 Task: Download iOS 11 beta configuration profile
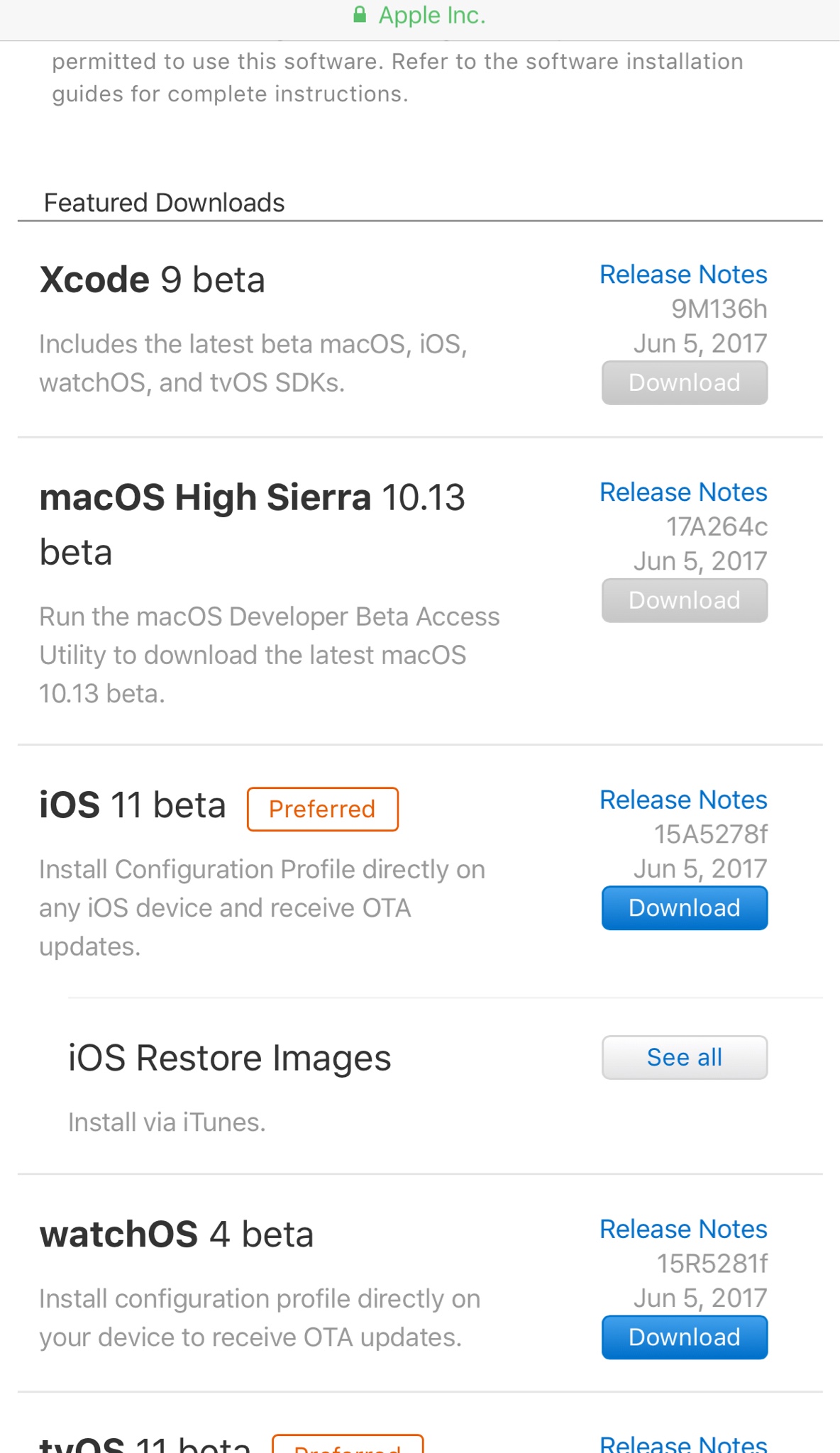[x=684, y=907]
